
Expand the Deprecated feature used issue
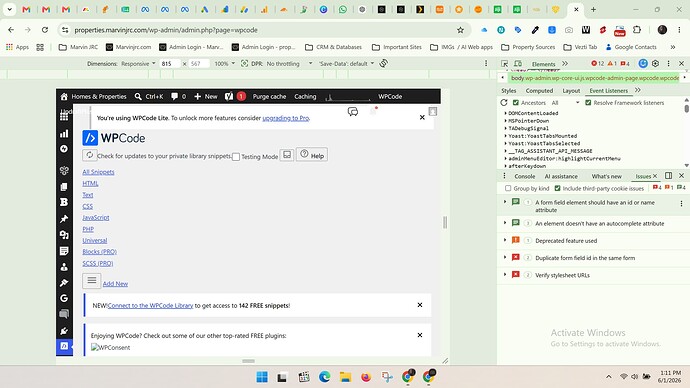pos(505,240)
